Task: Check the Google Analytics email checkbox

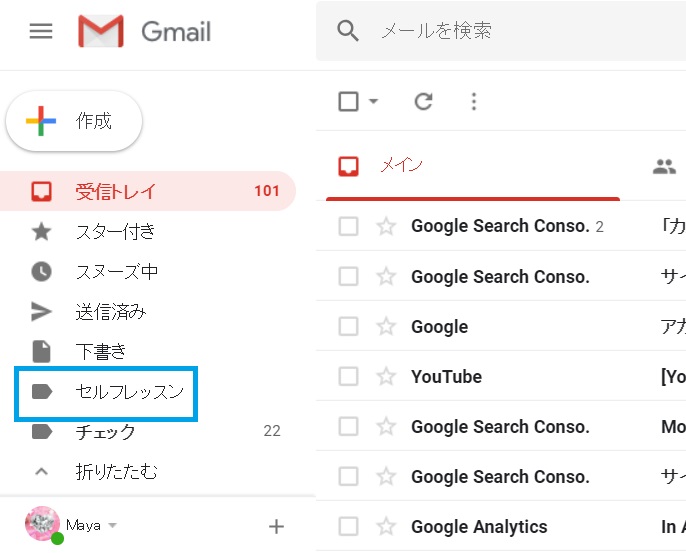Action: point(348,527)
